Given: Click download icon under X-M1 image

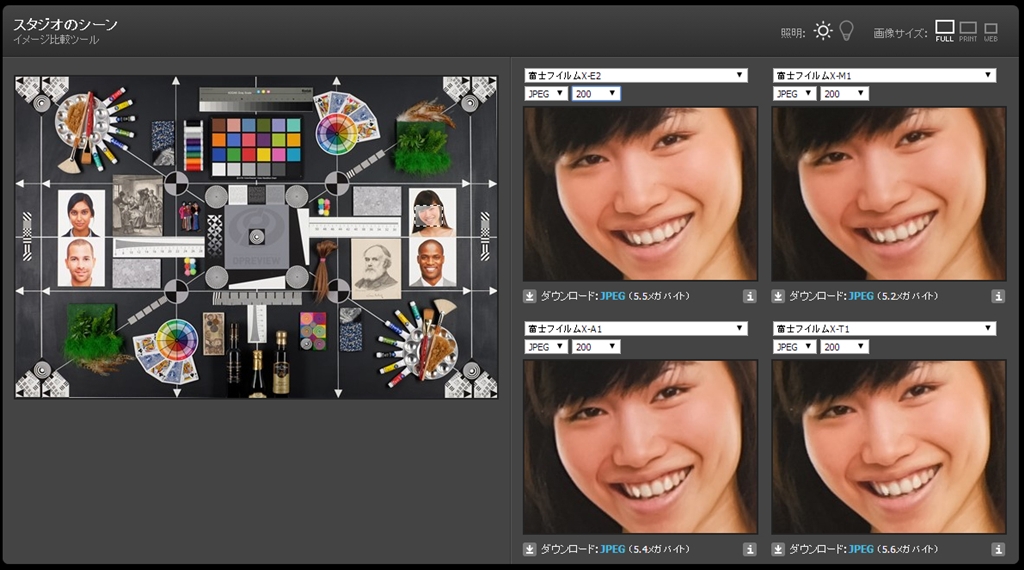Looking at the screenshot, I should (778, 296).
